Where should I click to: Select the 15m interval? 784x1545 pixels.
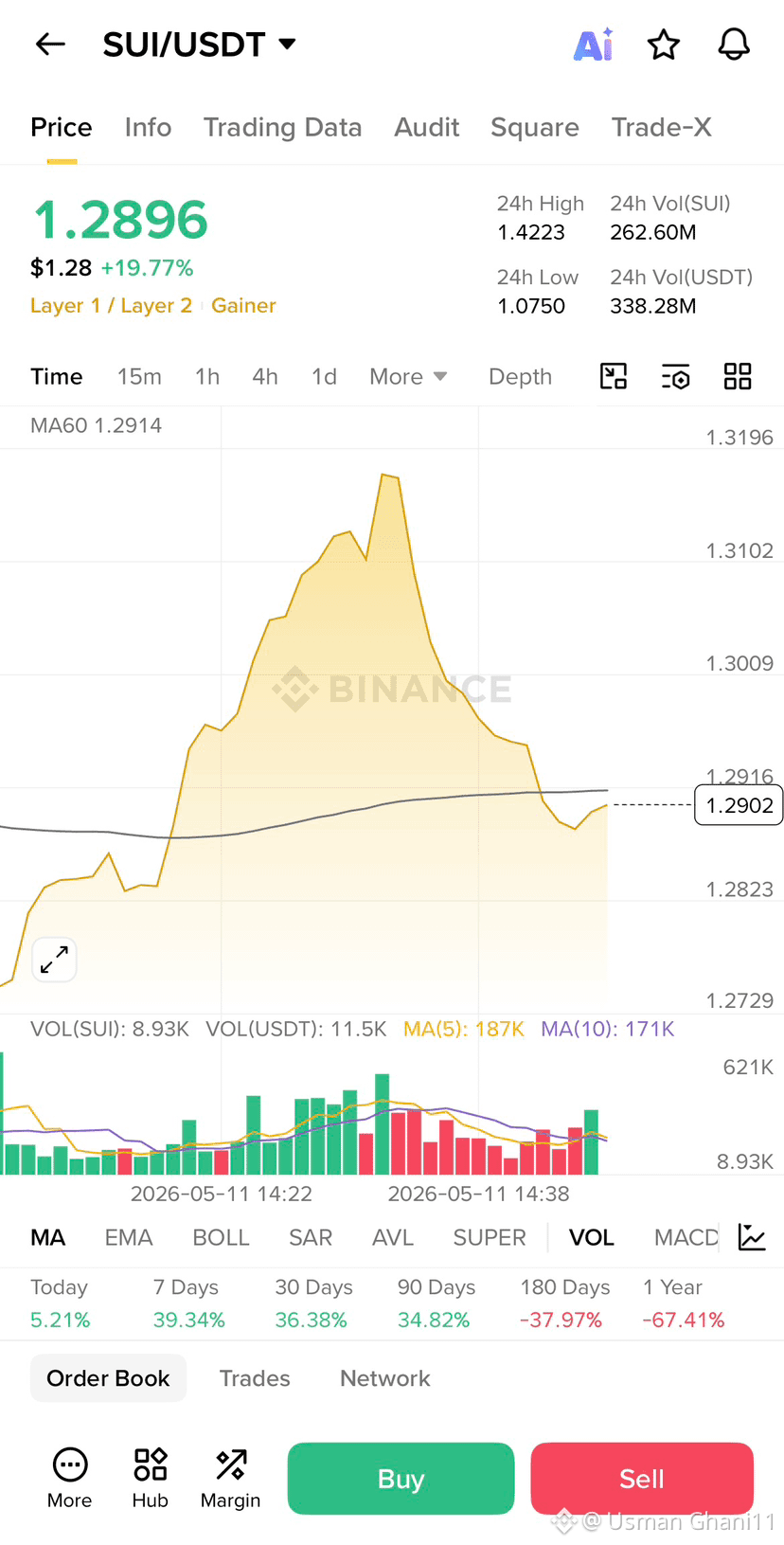point(139,377)
